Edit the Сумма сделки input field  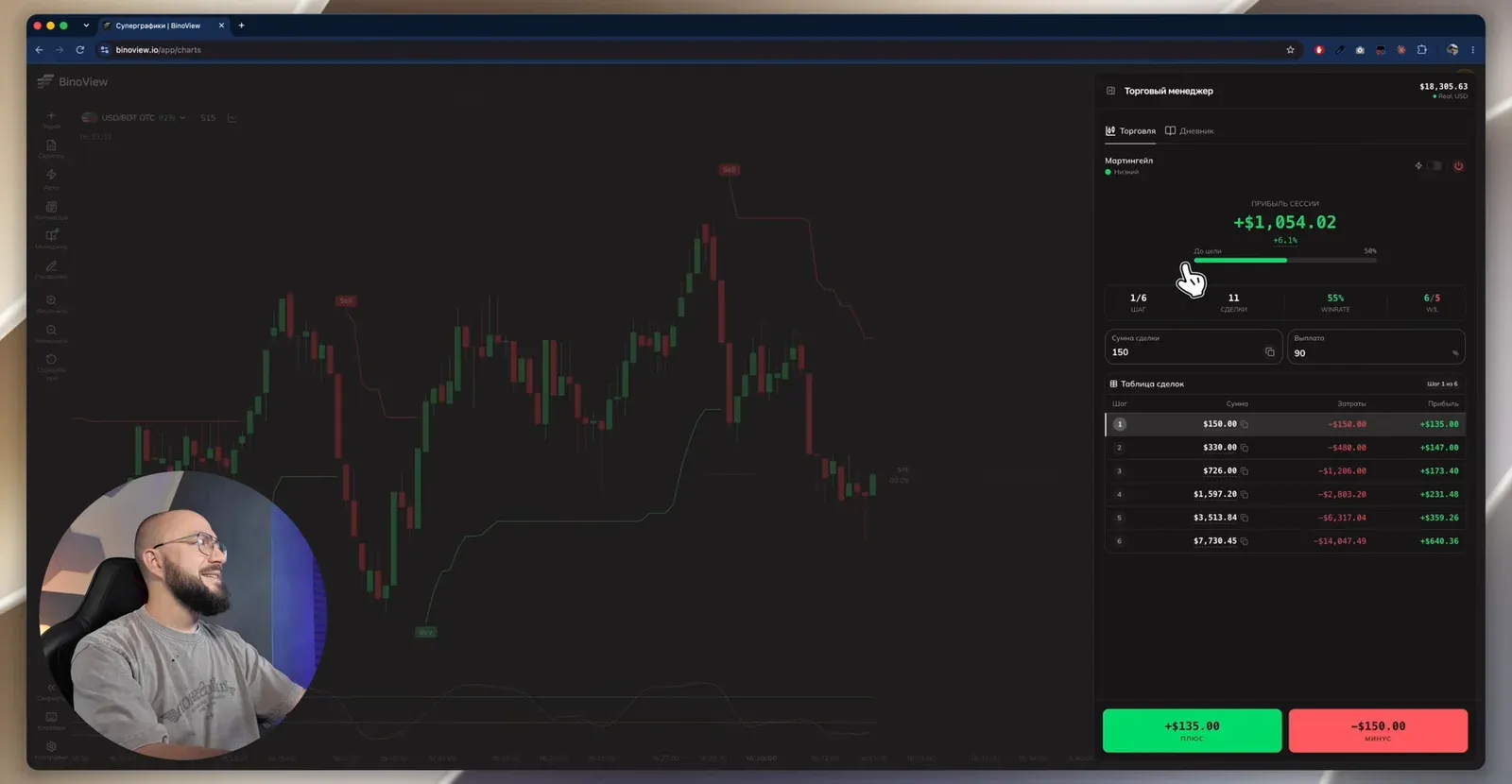[x=1193, y=347]
